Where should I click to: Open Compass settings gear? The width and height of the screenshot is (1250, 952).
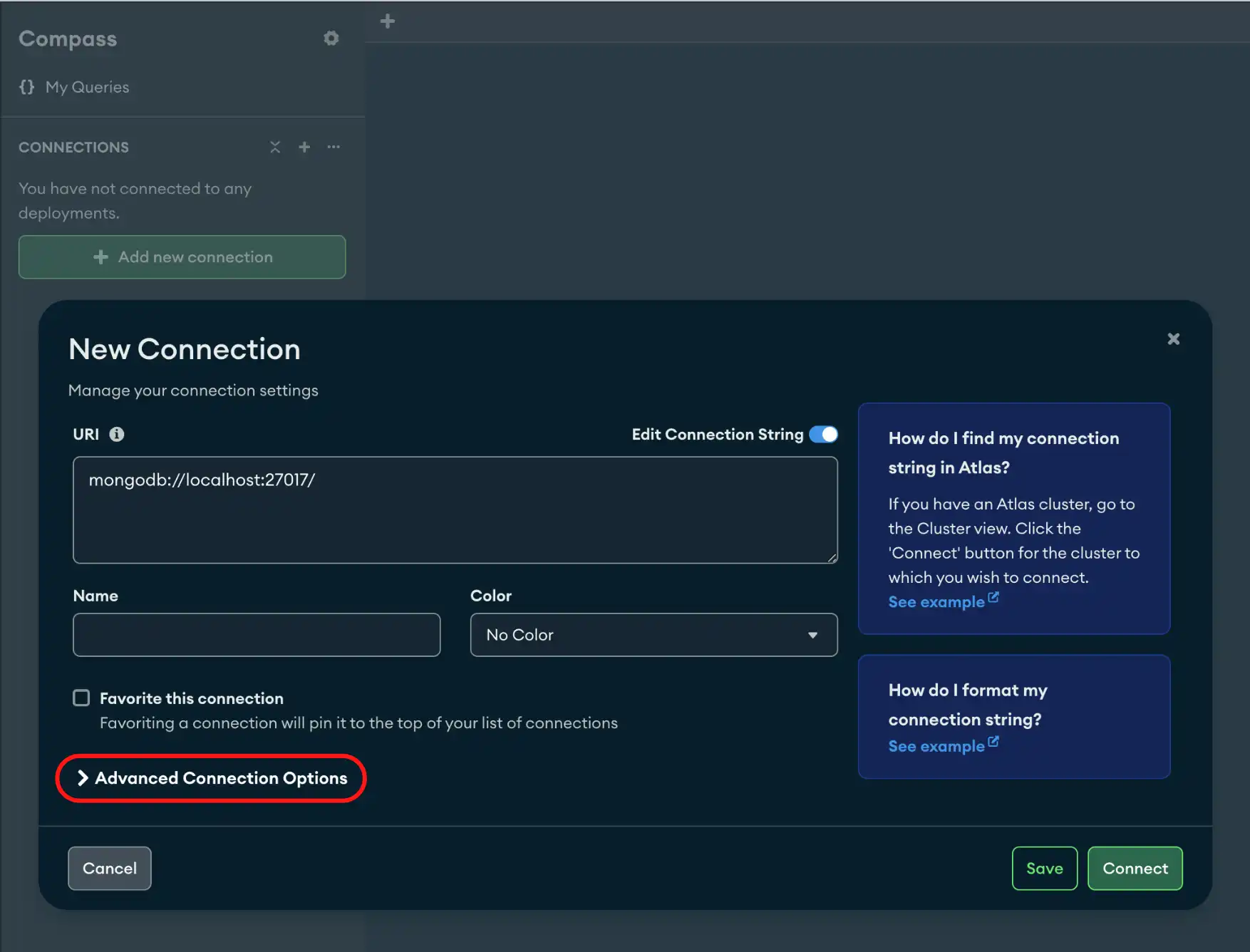coord(331,38)
